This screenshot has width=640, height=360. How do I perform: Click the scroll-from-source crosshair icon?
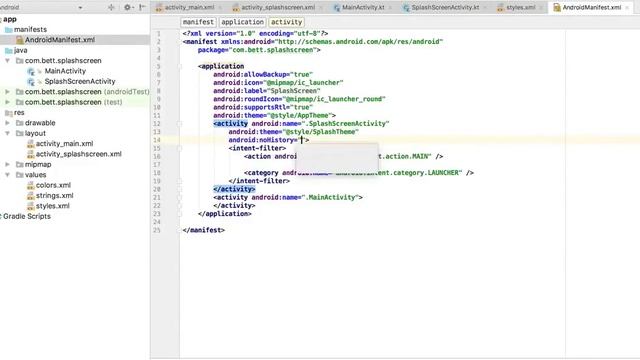click(x=111, y=7)
